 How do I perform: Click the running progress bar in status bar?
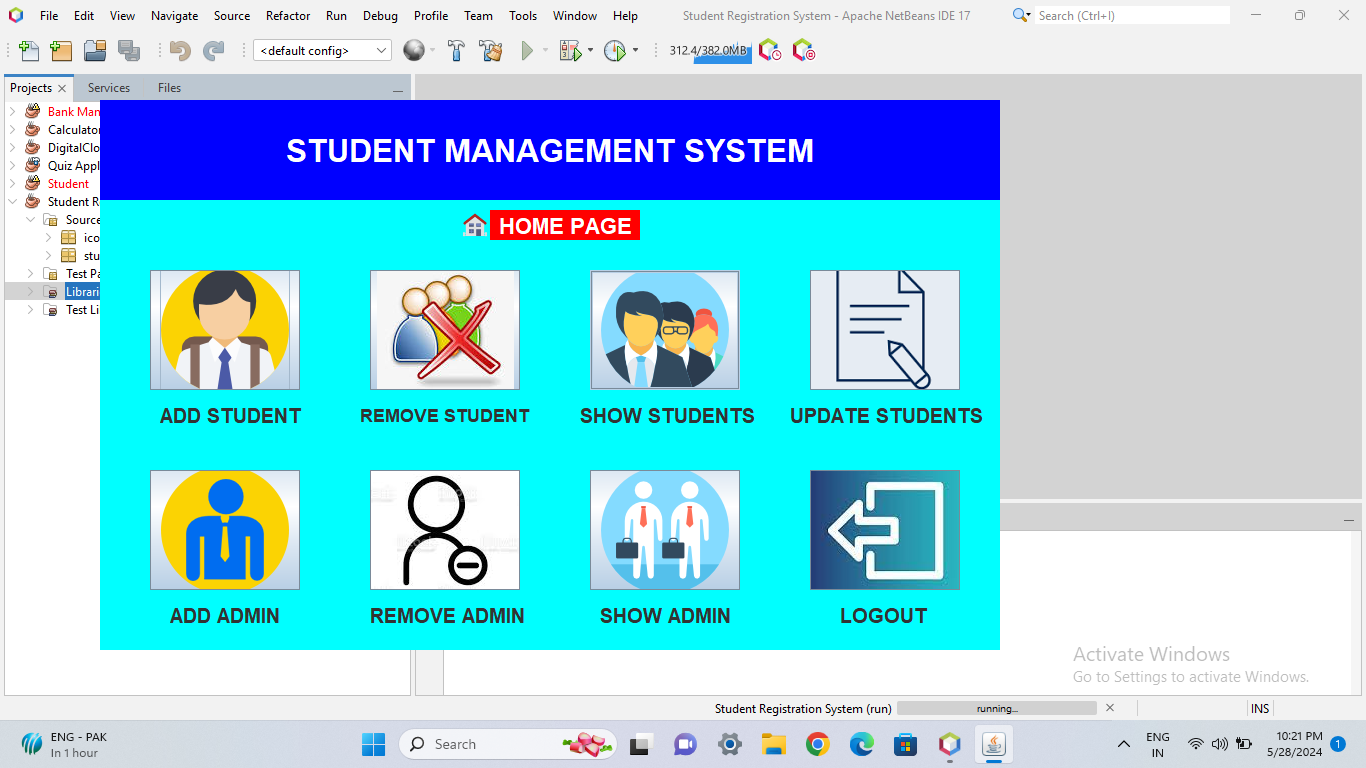pos(997,708)
